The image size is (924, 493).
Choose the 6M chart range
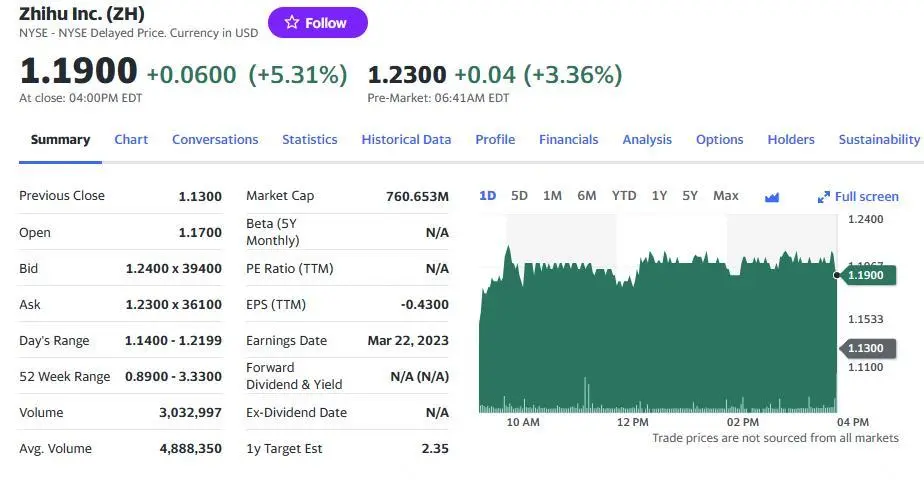pyautogui.click(x=587, y=196)
